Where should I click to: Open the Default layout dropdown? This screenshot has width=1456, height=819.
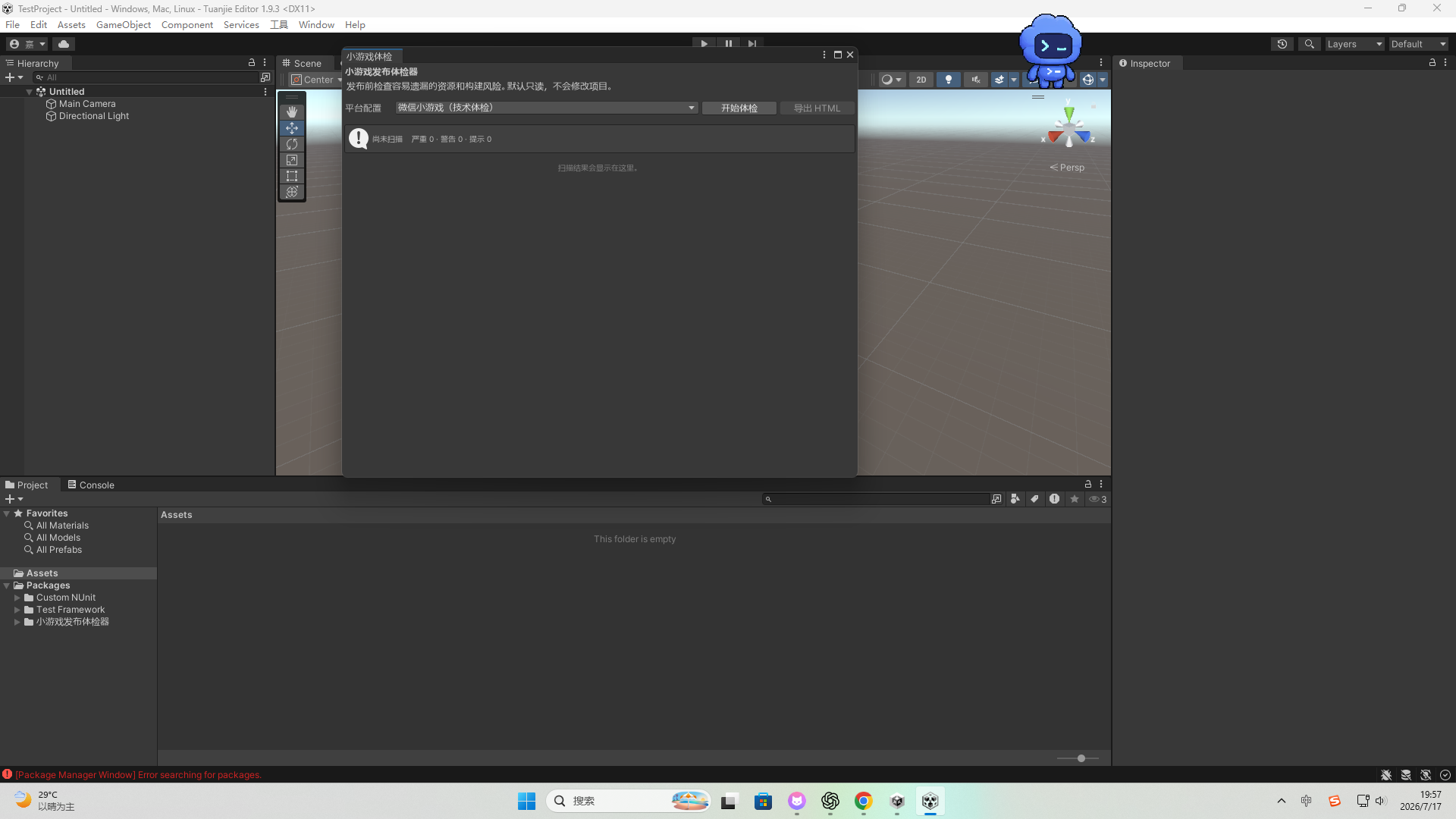click(1419, 44)
